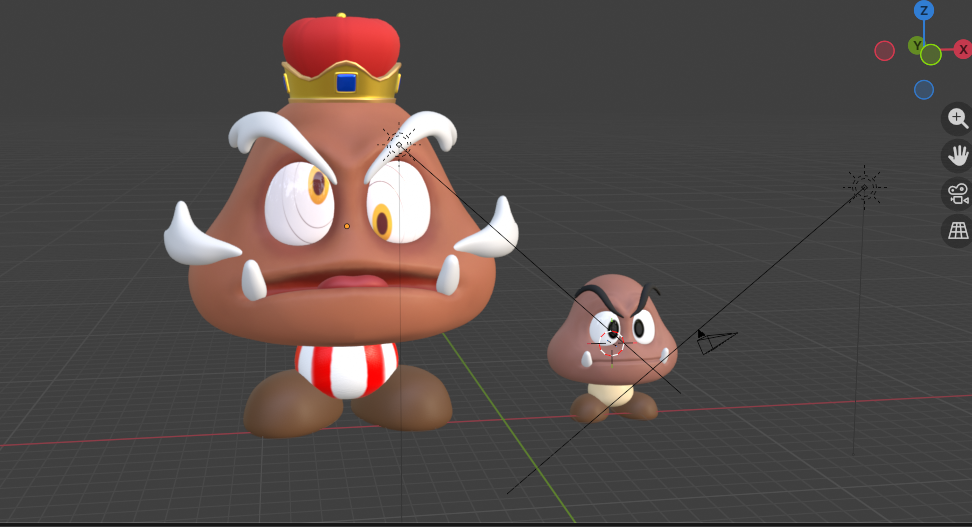This screenshot has width=972, height=527.
Task: Select the camera object in the viewport
Action: (716, 341)
